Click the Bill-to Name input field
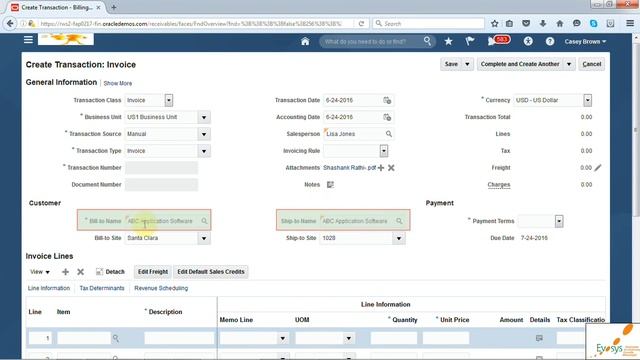 click(x=162, y=221)
